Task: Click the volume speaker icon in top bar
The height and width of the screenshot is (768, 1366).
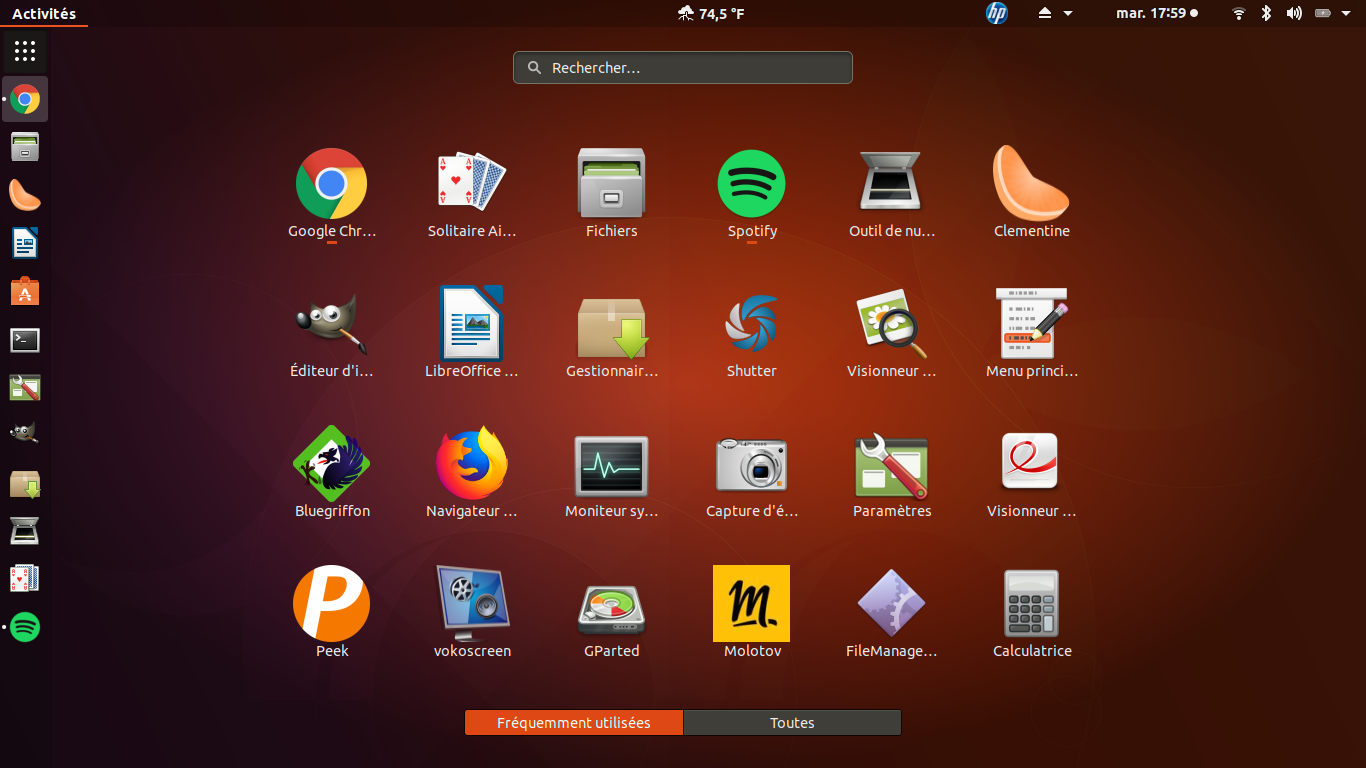Action: point(1294,13)
